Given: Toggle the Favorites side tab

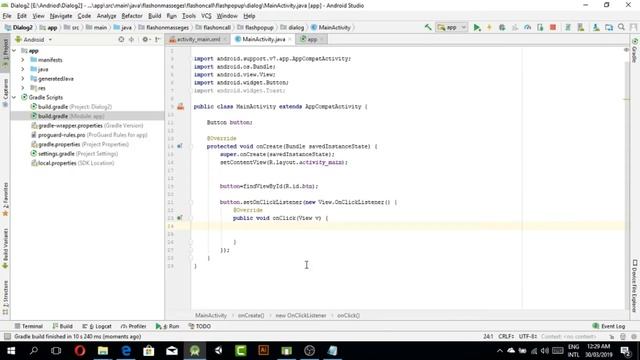Looking at the screenshot, I should click(5, 199).
